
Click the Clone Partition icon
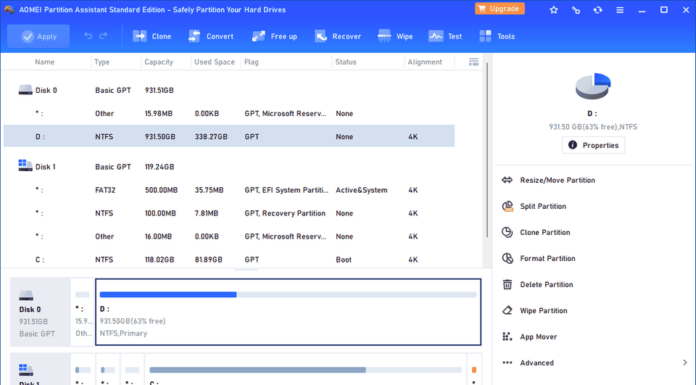pos(507,232)
